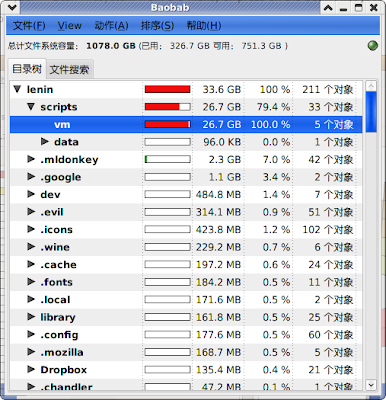Click the 161.8 MB size value
The width and height of the screenshot is (386, 400).
point(218,317)
